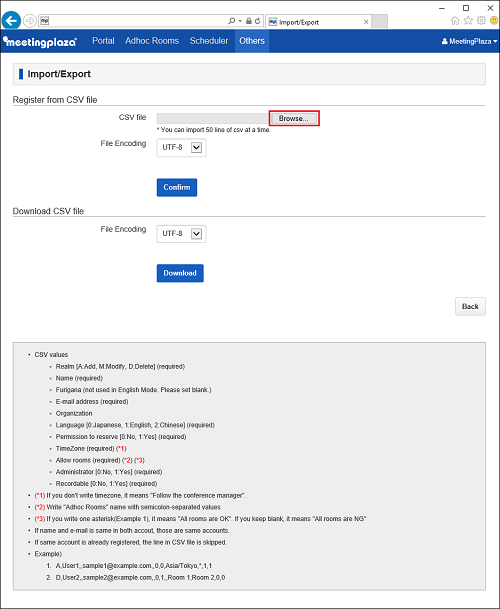Open the Adhoc Rooms menu item
This screenshot has width=500, height=609.
(152, 41)
